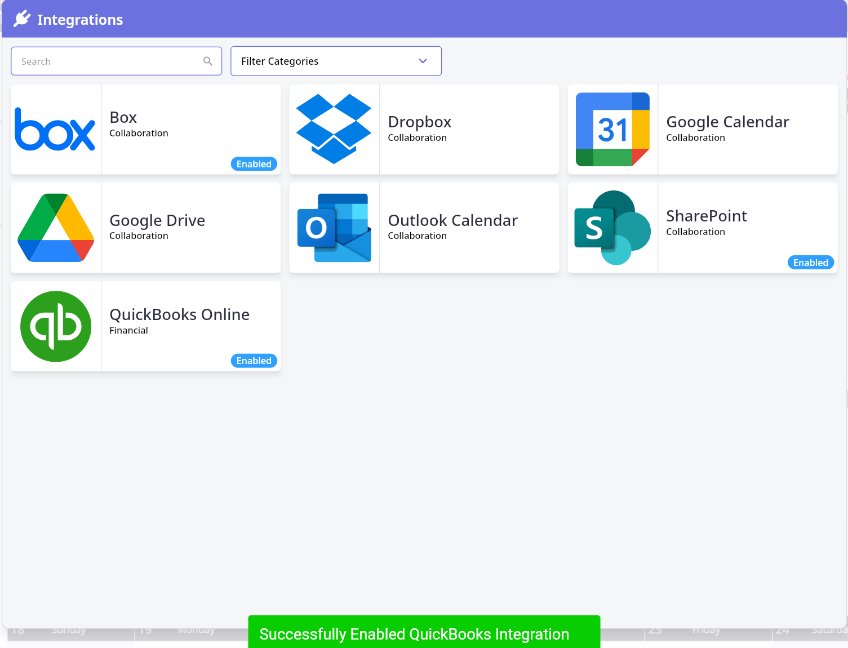Screen dimensions: 848x648
Task: Click the Google Calendar logo icon
Action: (612, 129)
